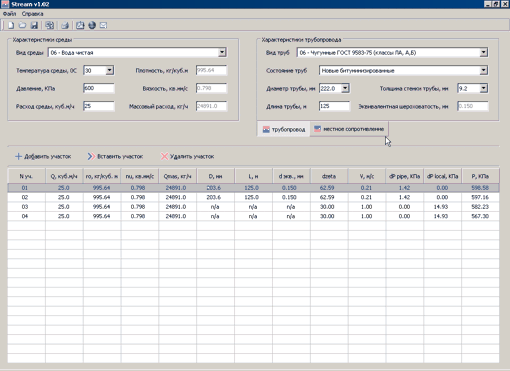Select row 02 in the sections table

coord(253,197)
